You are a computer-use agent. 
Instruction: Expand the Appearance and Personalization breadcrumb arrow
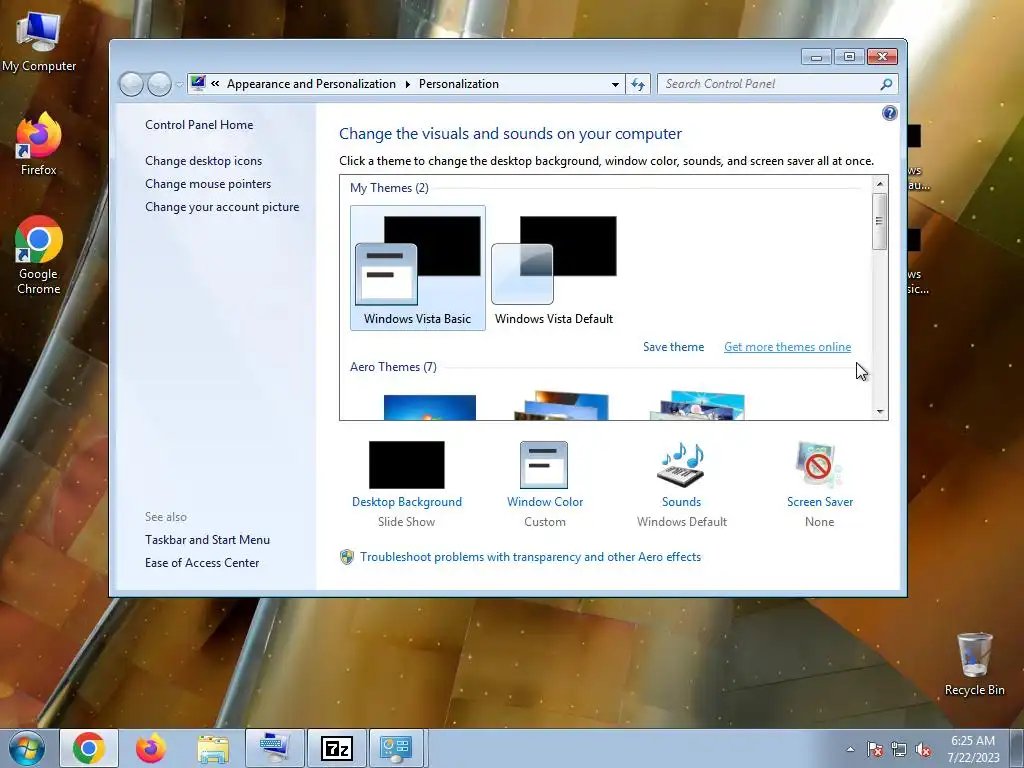(x=408, y=84)
